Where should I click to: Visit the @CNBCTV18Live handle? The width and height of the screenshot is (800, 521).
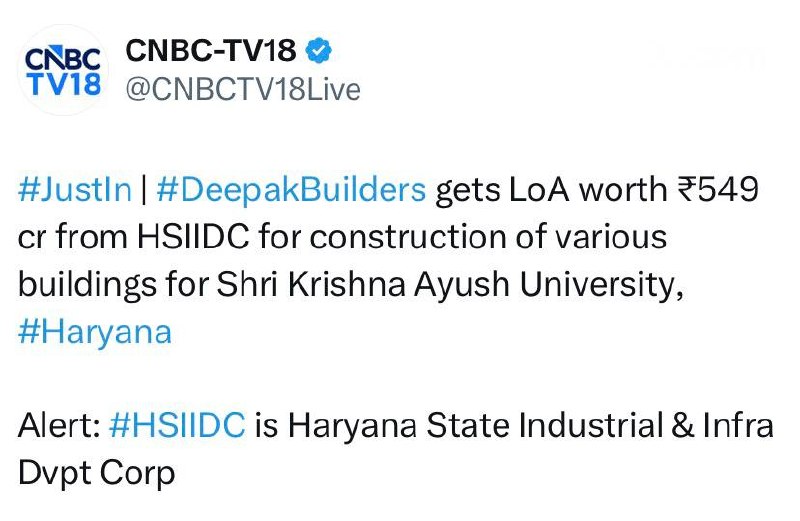pos(243,90)
